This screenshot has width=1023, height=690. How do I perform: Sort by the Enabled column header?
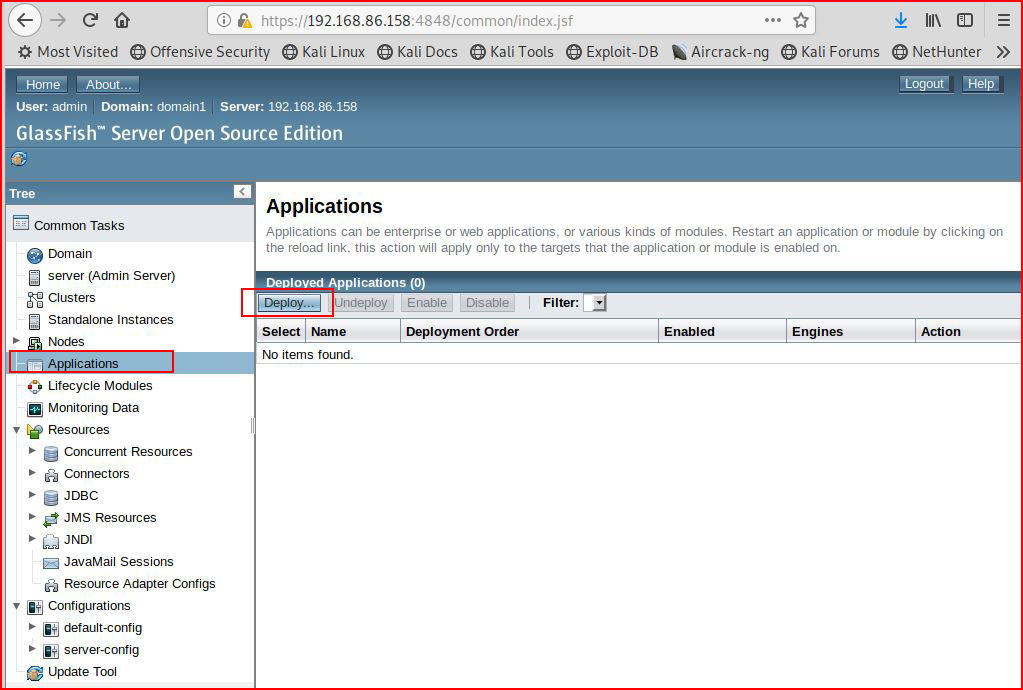[x=723, y=331]
